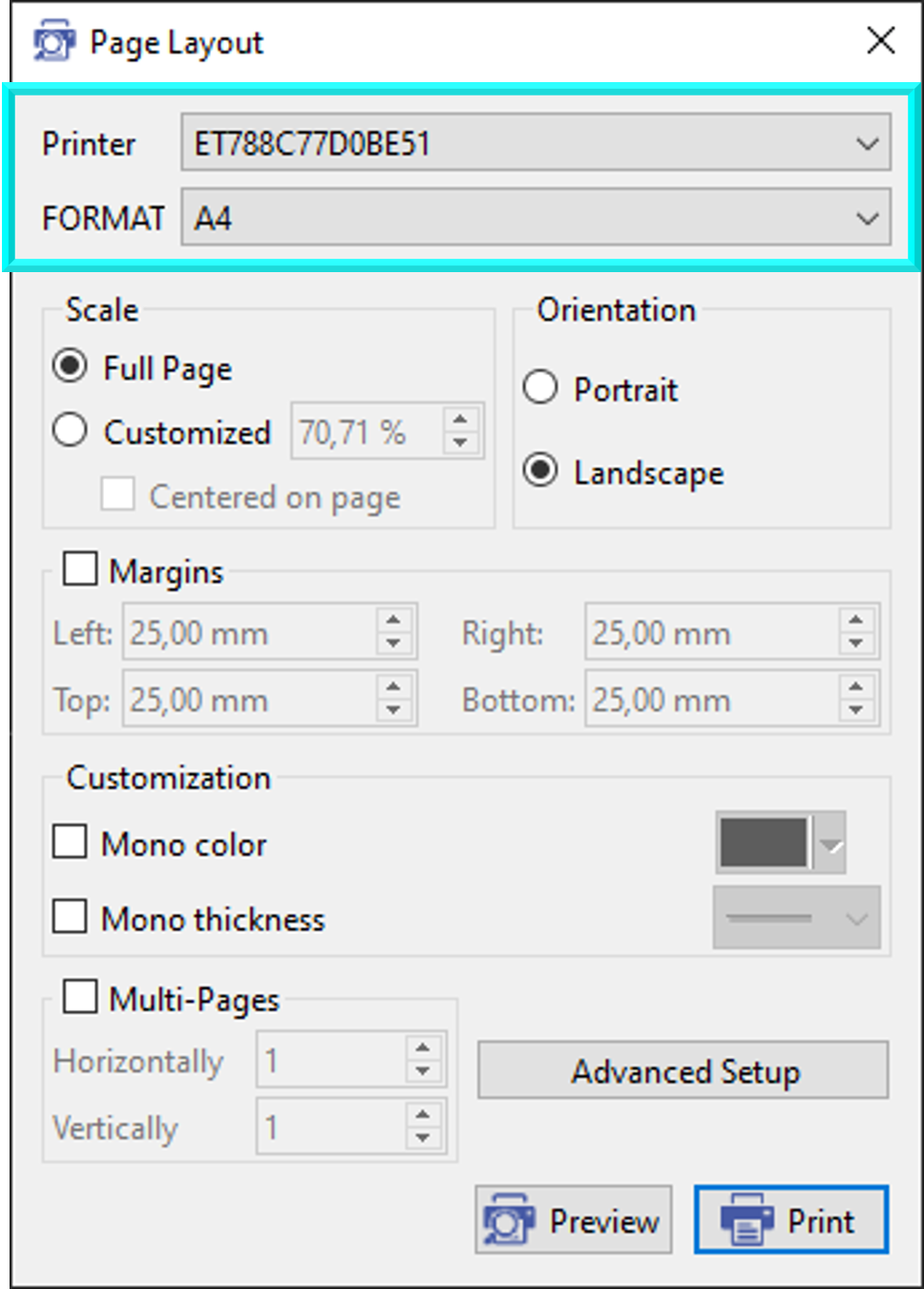The width and height of the screenshot is (924, 1289).
Task: Open Advanced Setup
Action: click(683, 1071)
